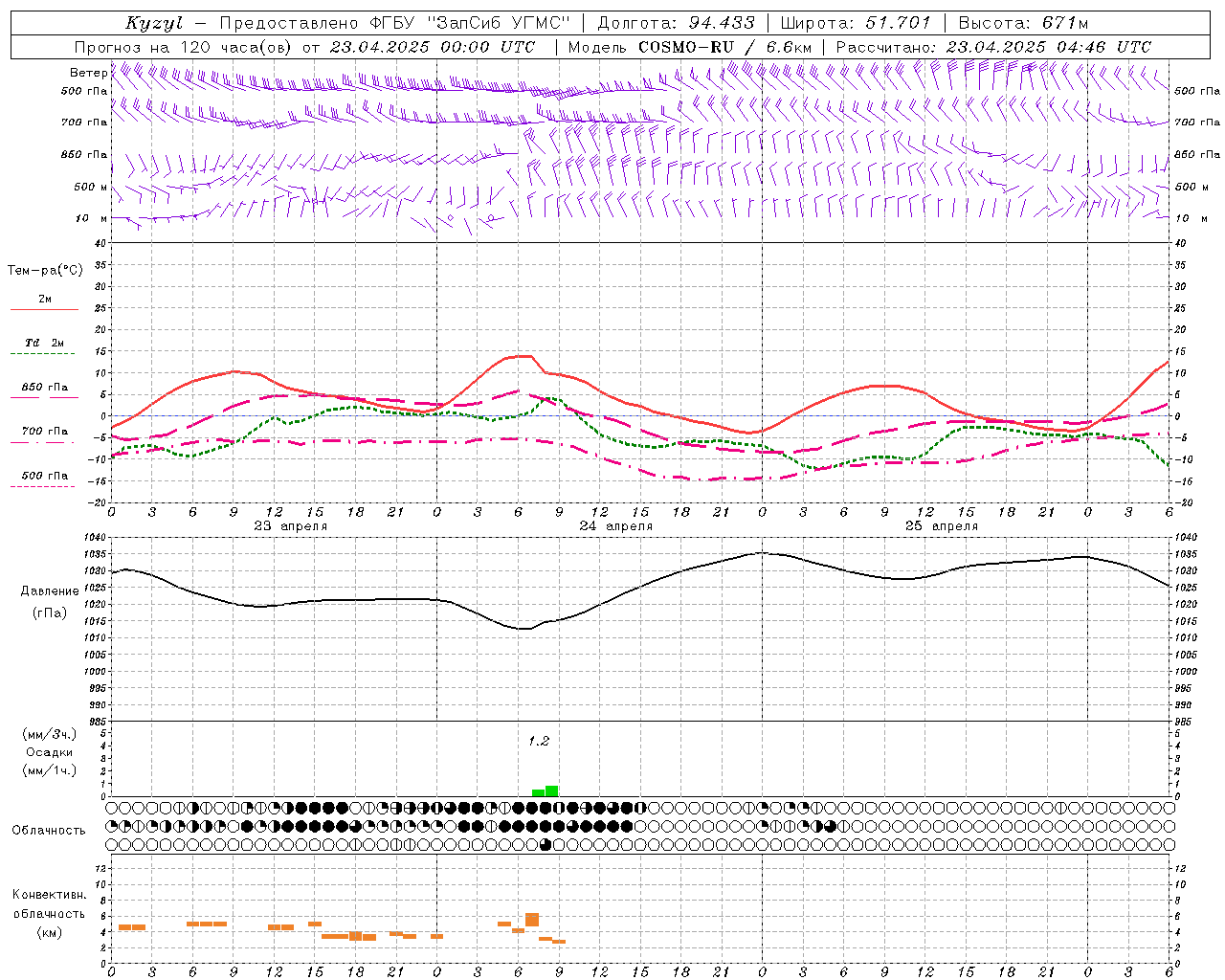Image resolution: width=1225 pixels, height=980 pixels.
Task: Select the model label "COSMO-RU / 6.6км"
Action: [x=724, y=47]
